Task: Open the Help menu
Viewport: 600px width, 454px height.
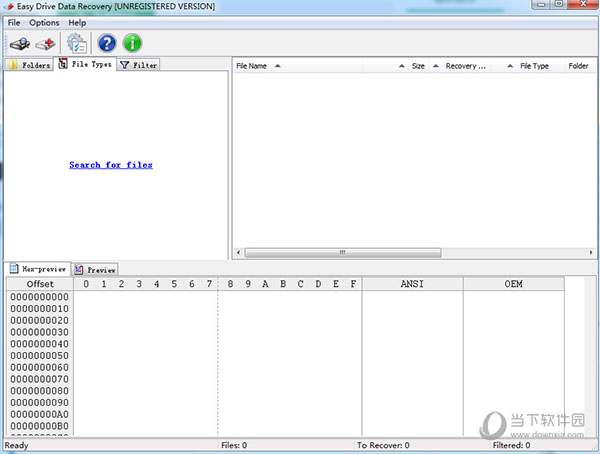Action: click(x=77, y=23)
